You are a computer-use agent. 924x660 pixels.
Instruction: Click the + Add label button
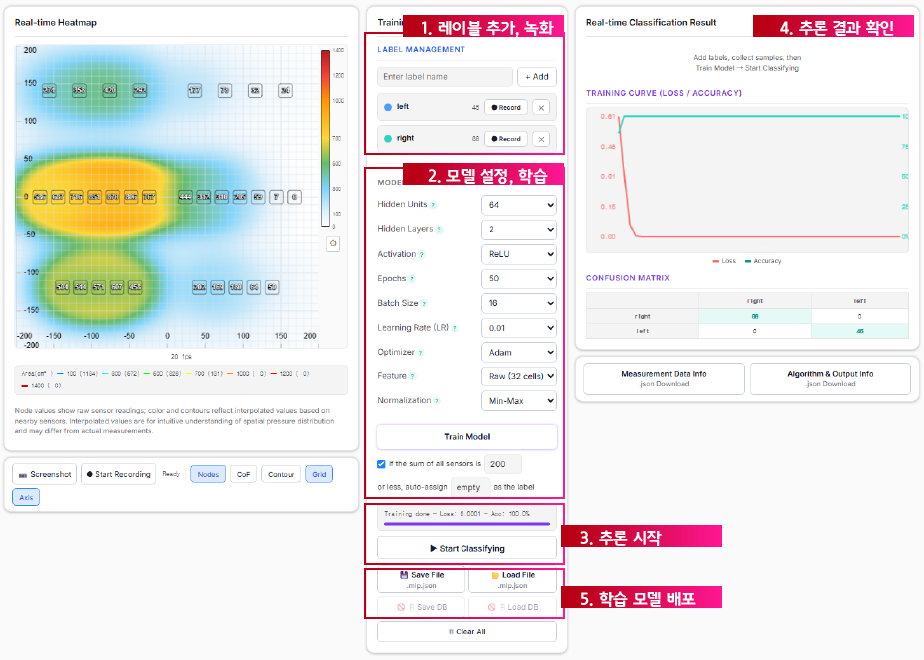coord(537,77)
